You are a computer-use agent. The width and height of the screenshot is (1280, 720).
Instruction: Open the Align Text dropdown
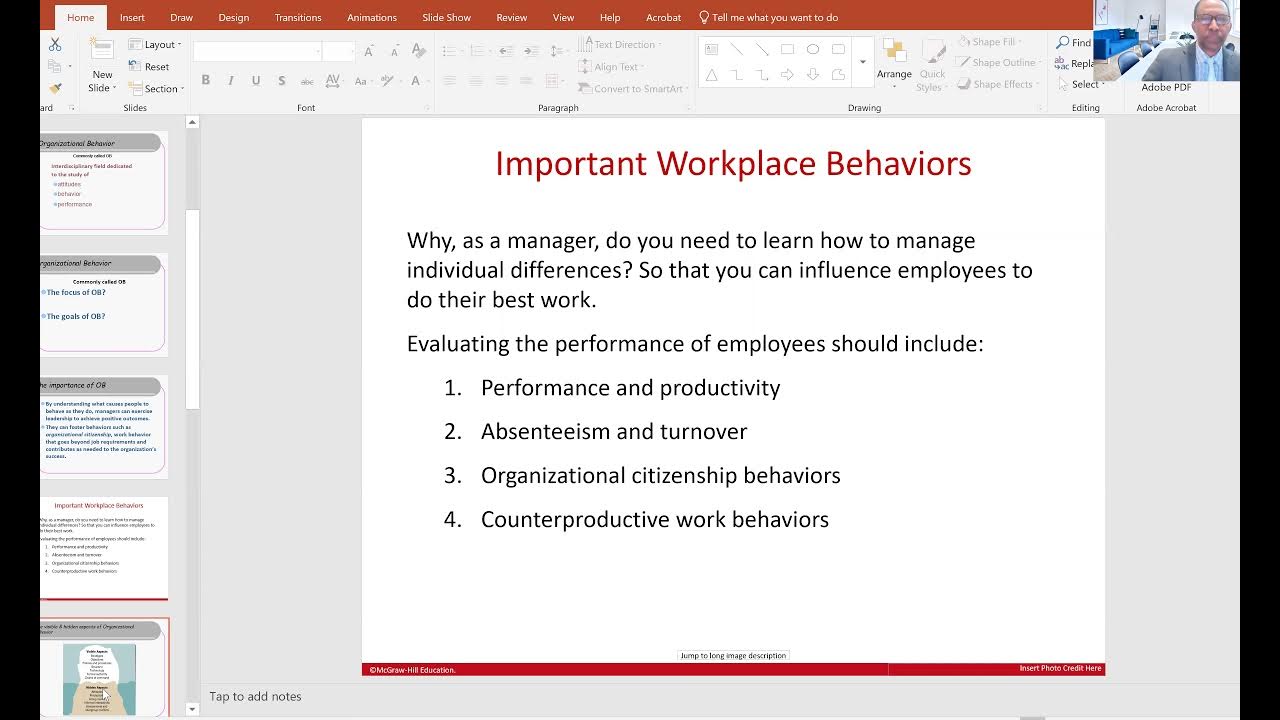tap(611, 67)
